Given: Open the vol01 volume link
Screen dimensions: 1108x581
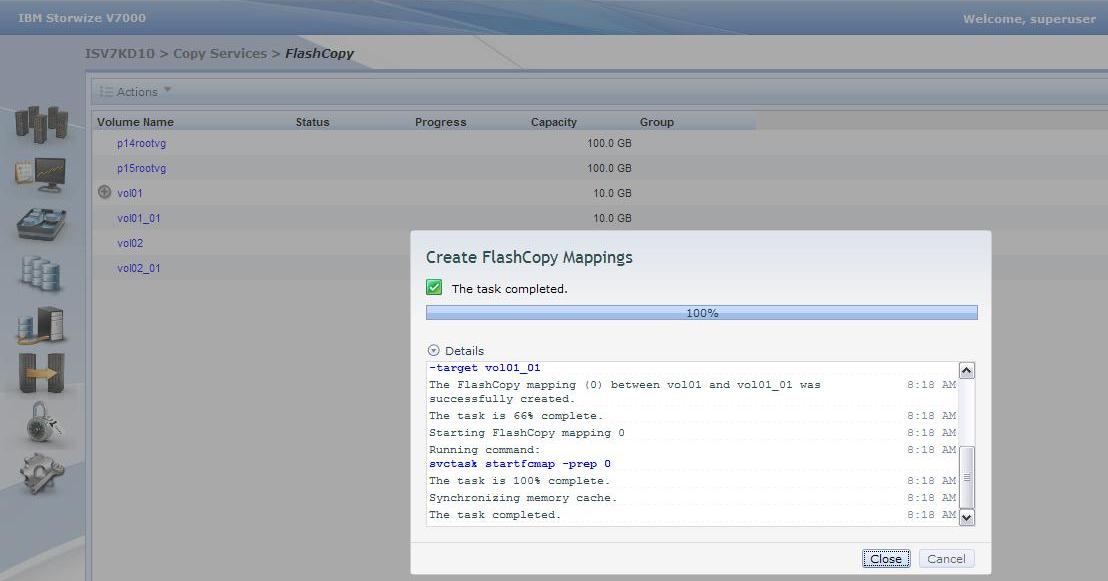Looking at the screenshot, I should [130, 193].
